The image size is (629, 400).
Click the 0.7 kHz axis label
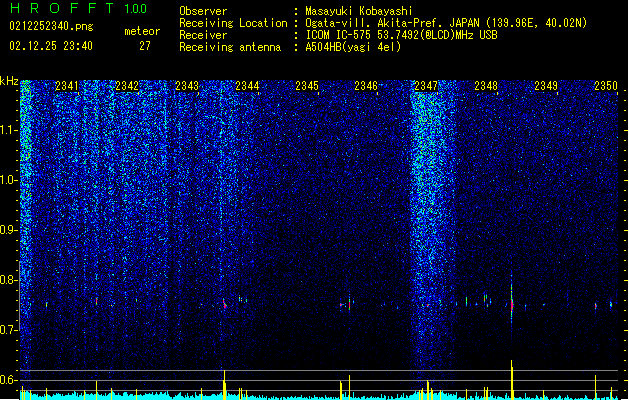tap(9, 330)
